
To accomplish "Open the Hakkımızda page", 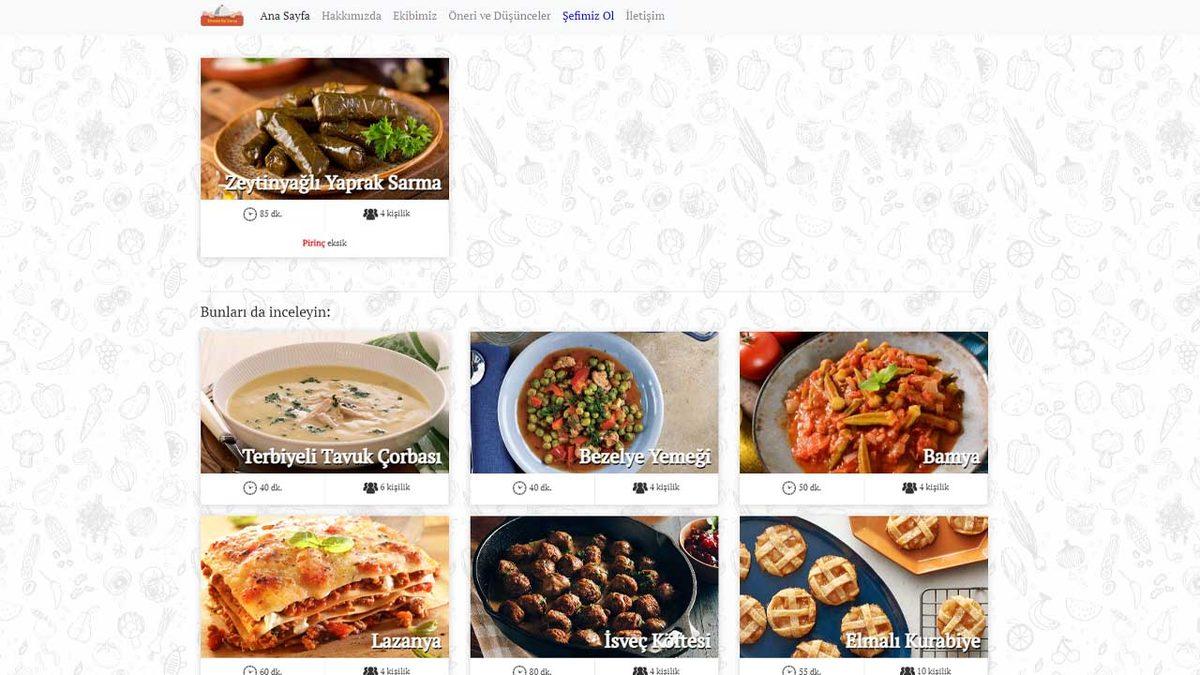I will point(351,16).
